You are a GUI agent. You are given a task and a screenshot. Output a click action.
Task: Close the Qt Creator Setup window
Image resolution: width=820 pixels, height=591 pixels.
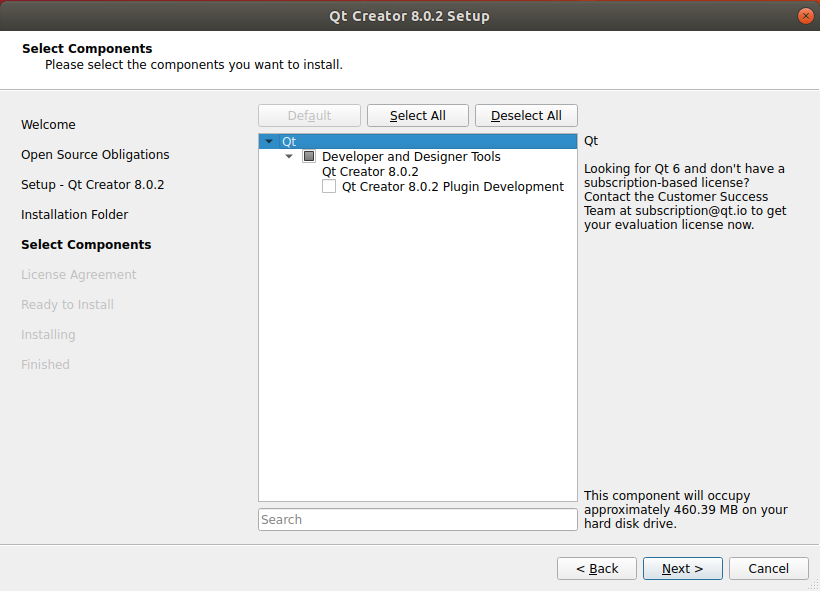(805, 16)
